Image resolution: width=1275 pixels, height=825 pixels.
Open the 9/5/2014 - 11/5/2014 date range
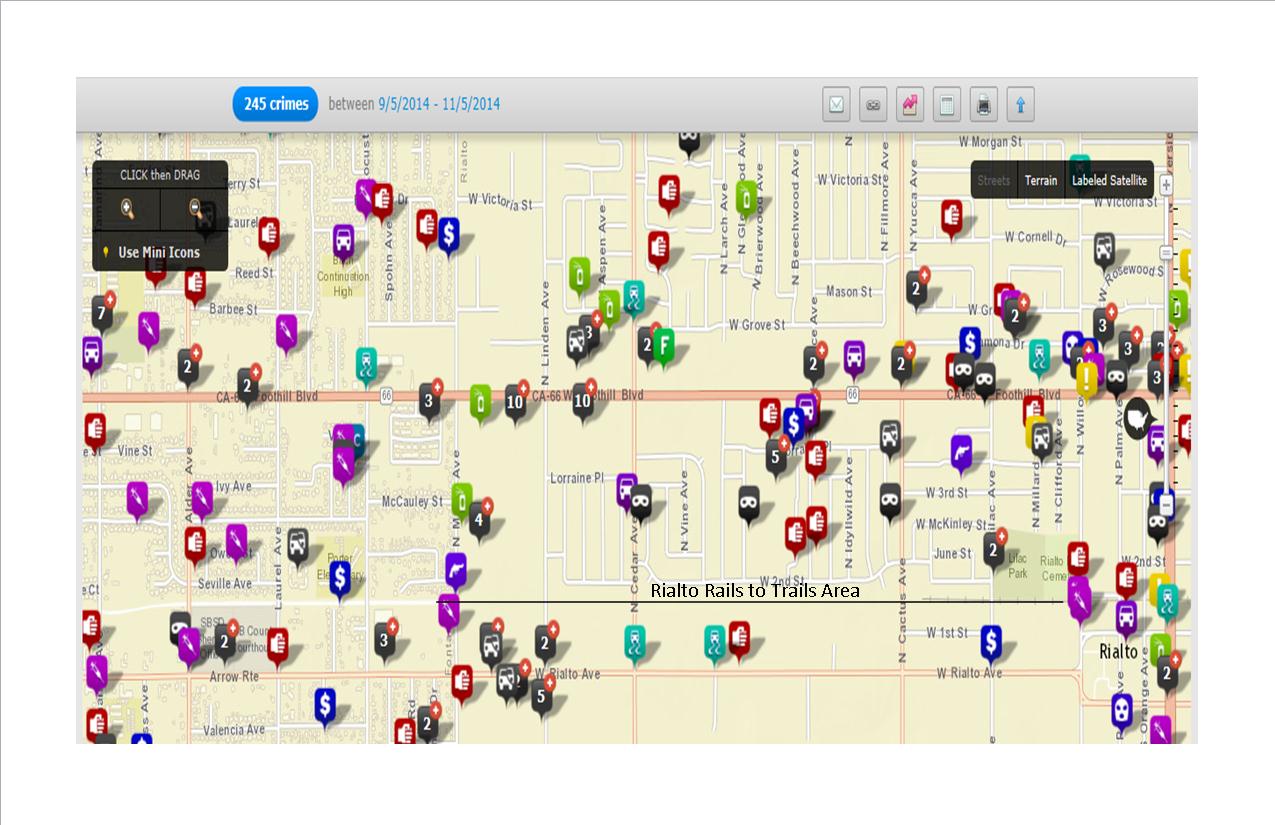tap(439, 104)
